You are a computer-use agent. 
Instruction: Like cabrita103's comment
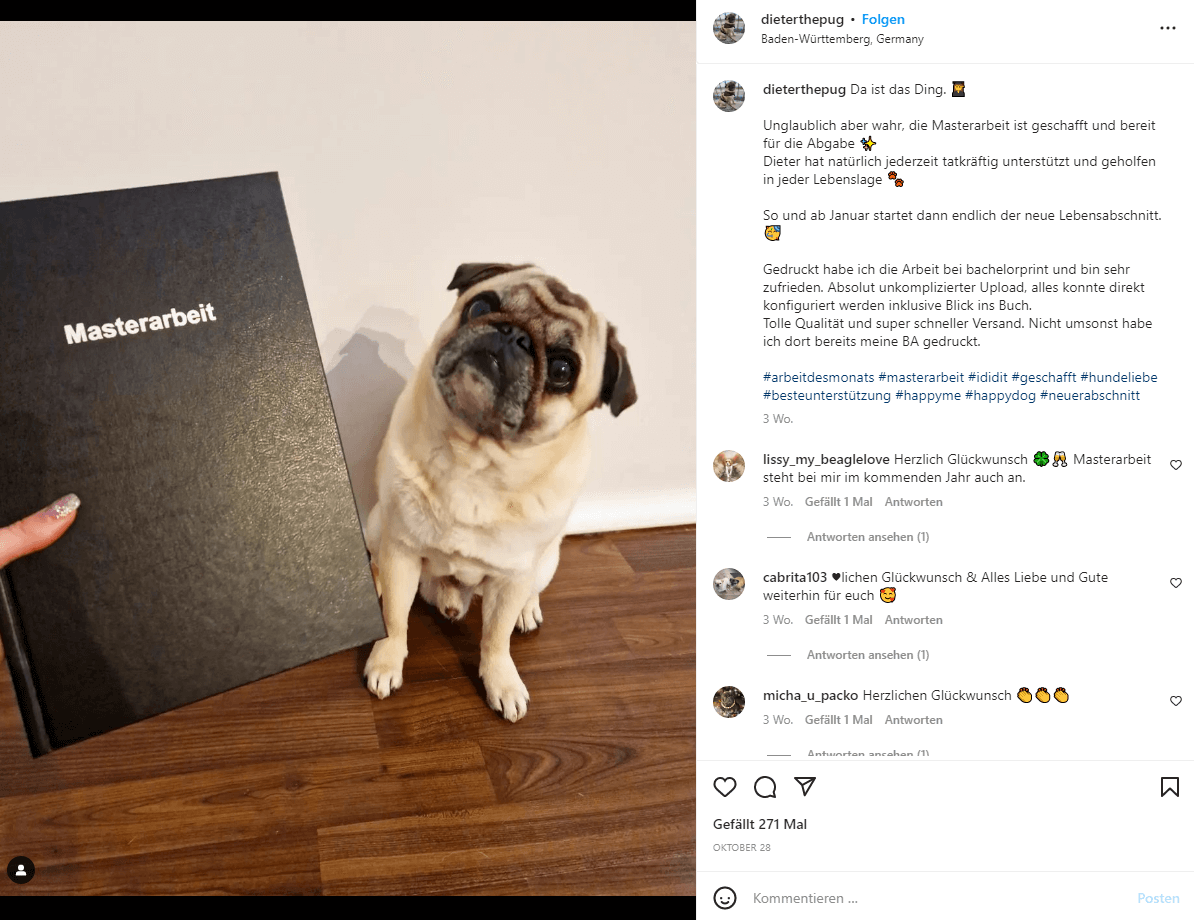point(1176,583)
